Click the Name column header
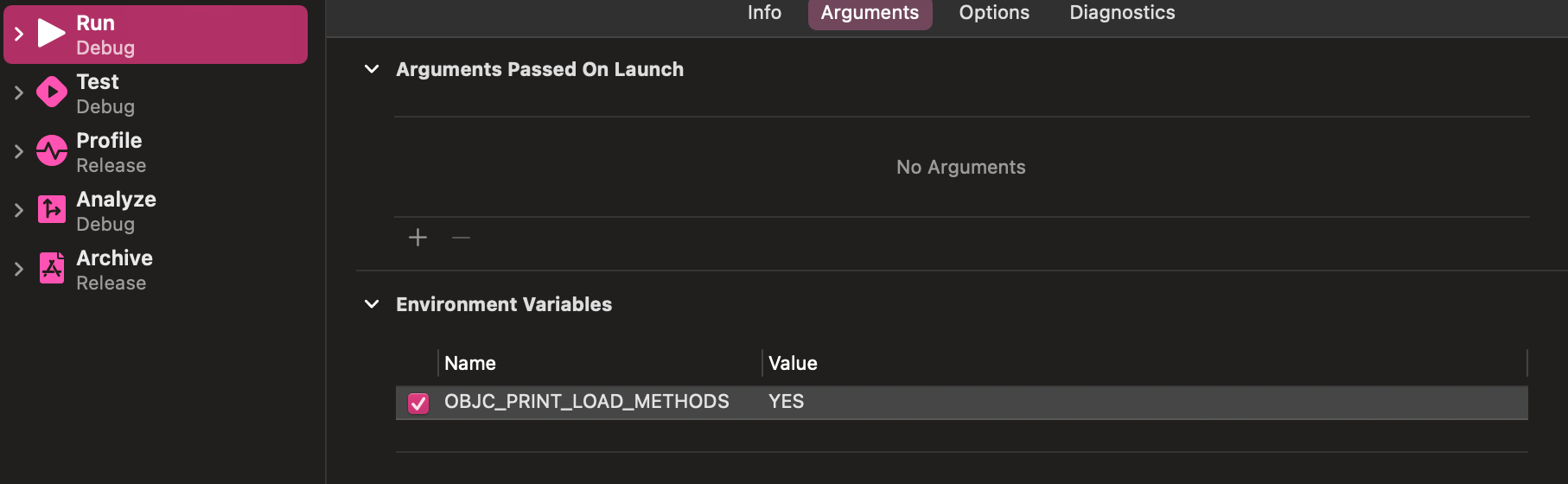Screen dimensions: 1568x484 (x=470, y=363)
